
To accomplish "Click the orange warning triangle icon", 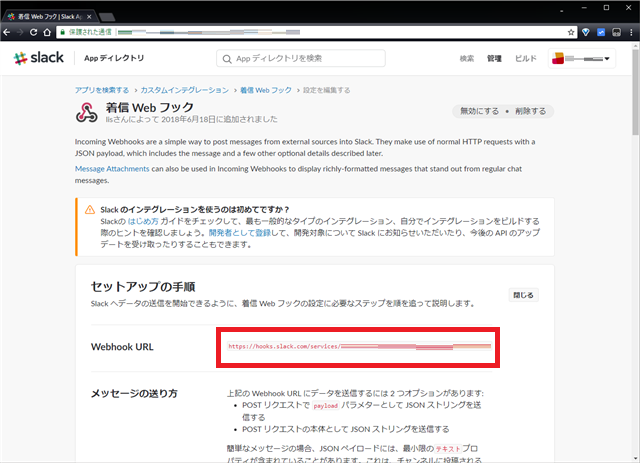I will (x=90, y=209).
